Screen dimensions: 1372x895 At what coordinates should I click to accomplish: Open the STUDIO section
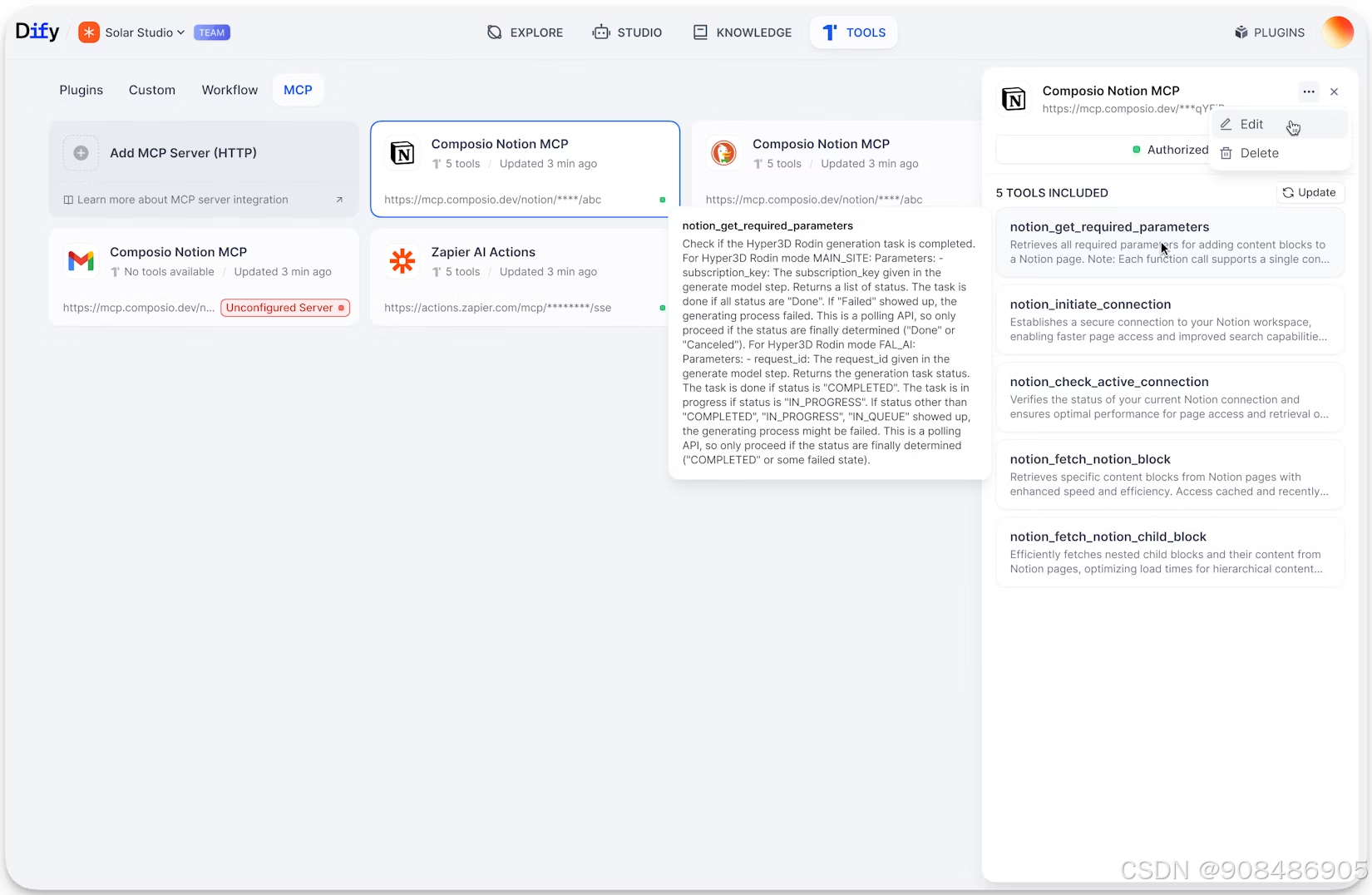627,32
